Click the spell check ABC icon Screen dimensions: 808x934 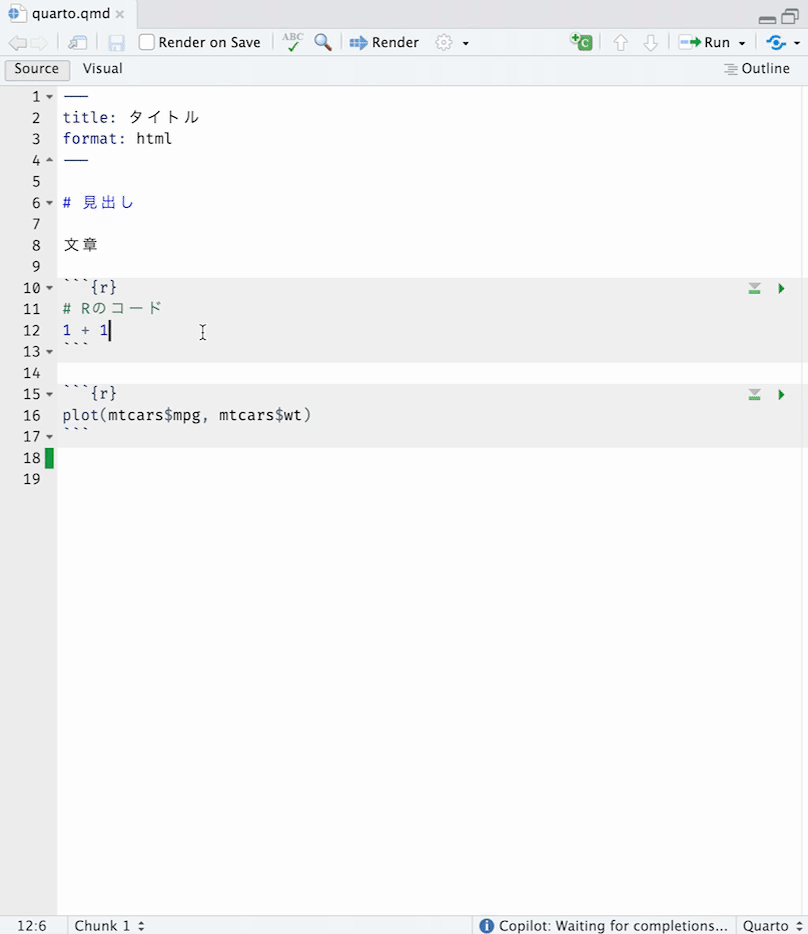293,42
